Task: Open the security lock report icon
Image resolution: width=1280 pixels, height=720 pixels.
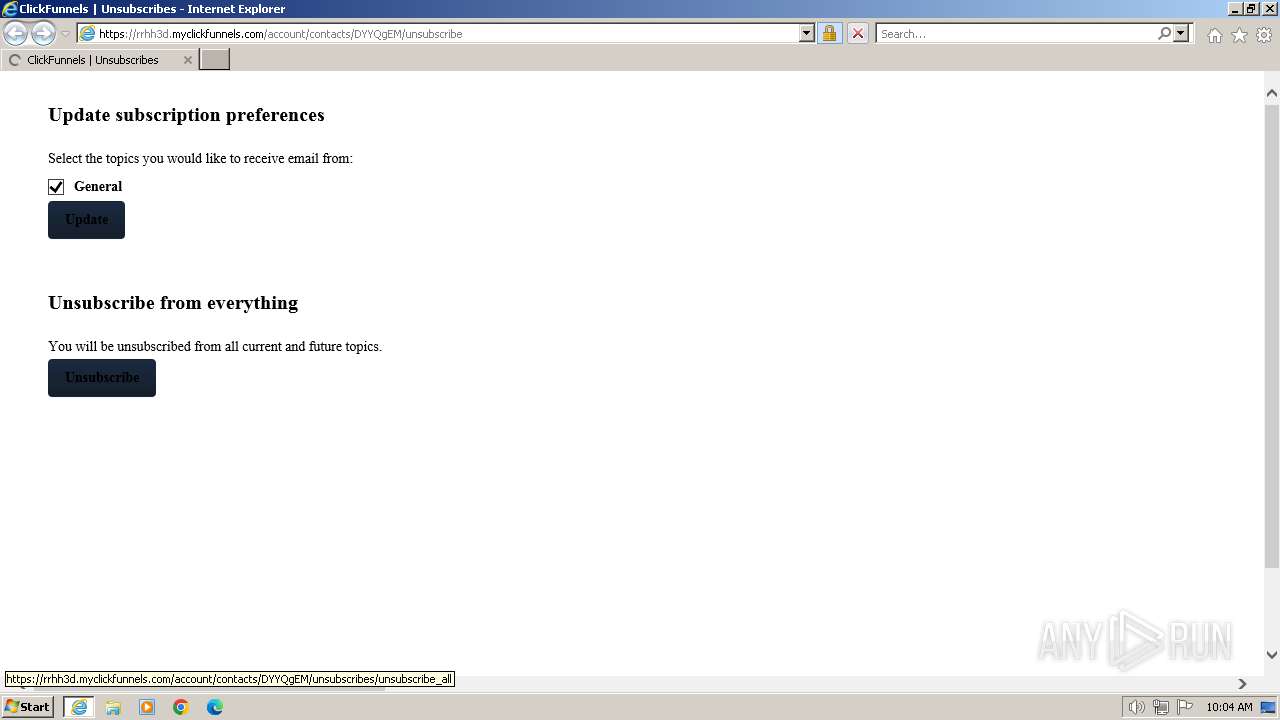Action: pos(829,34)
